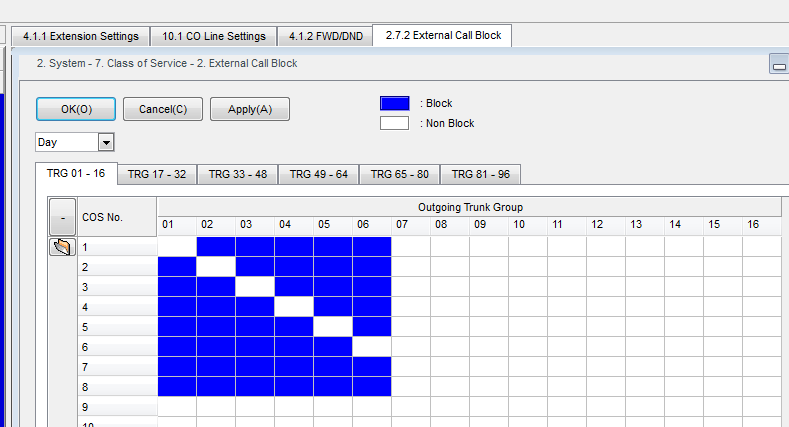Viewport: 789px width, 427px height.
Task: Confirm settings with OK(O) button
Action: click(x=76, y=109)
